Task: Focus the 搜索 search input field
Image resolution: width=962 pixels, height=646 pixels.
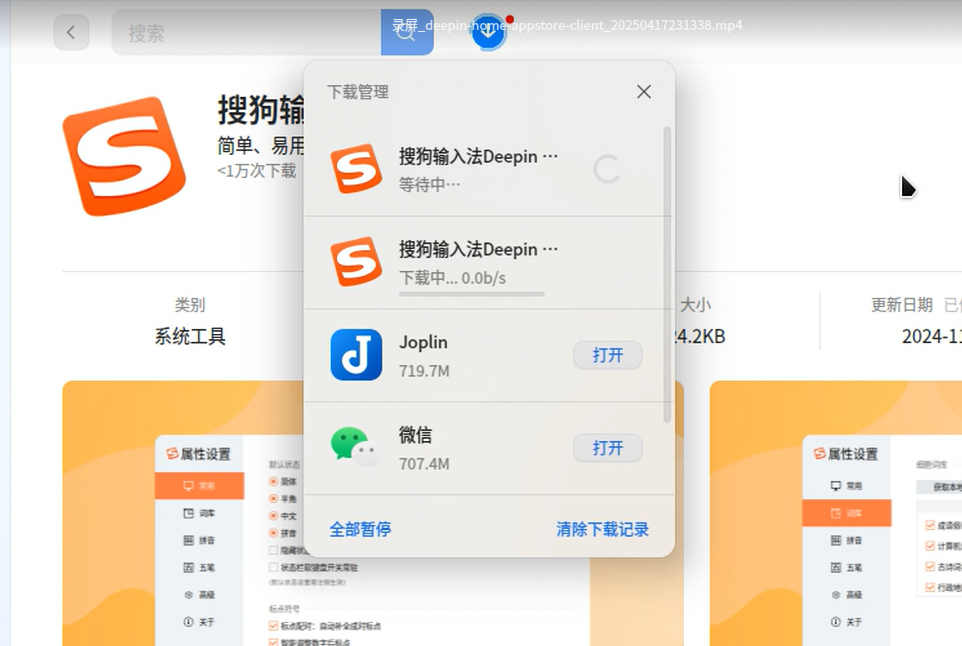Action: click(246, 32)
